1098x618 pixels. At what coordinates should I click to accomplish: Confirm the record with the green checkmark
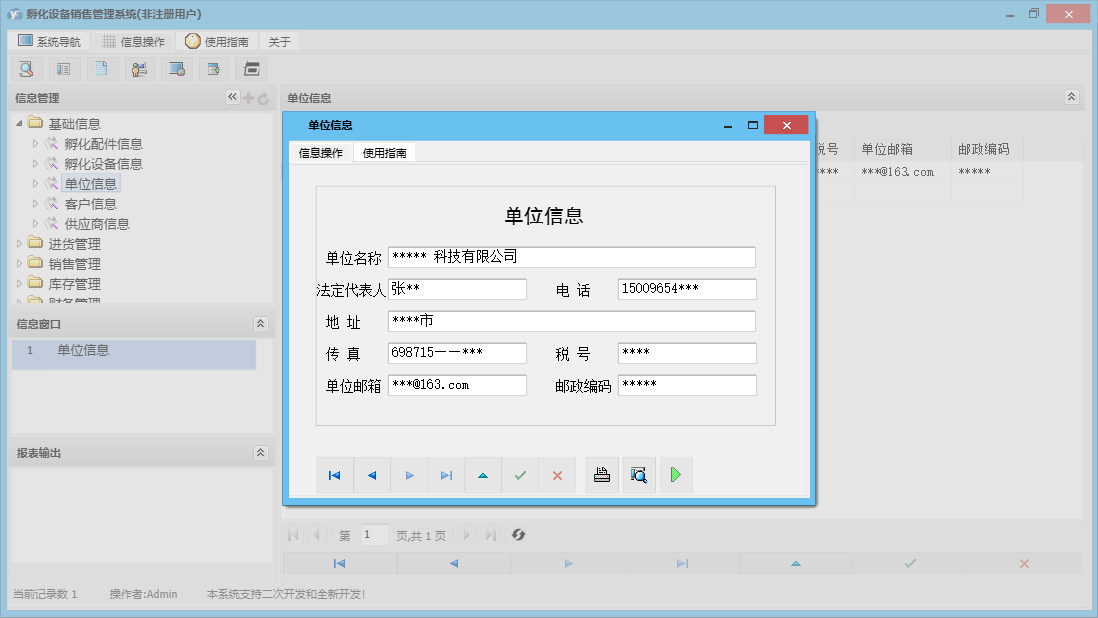(519, 475)
